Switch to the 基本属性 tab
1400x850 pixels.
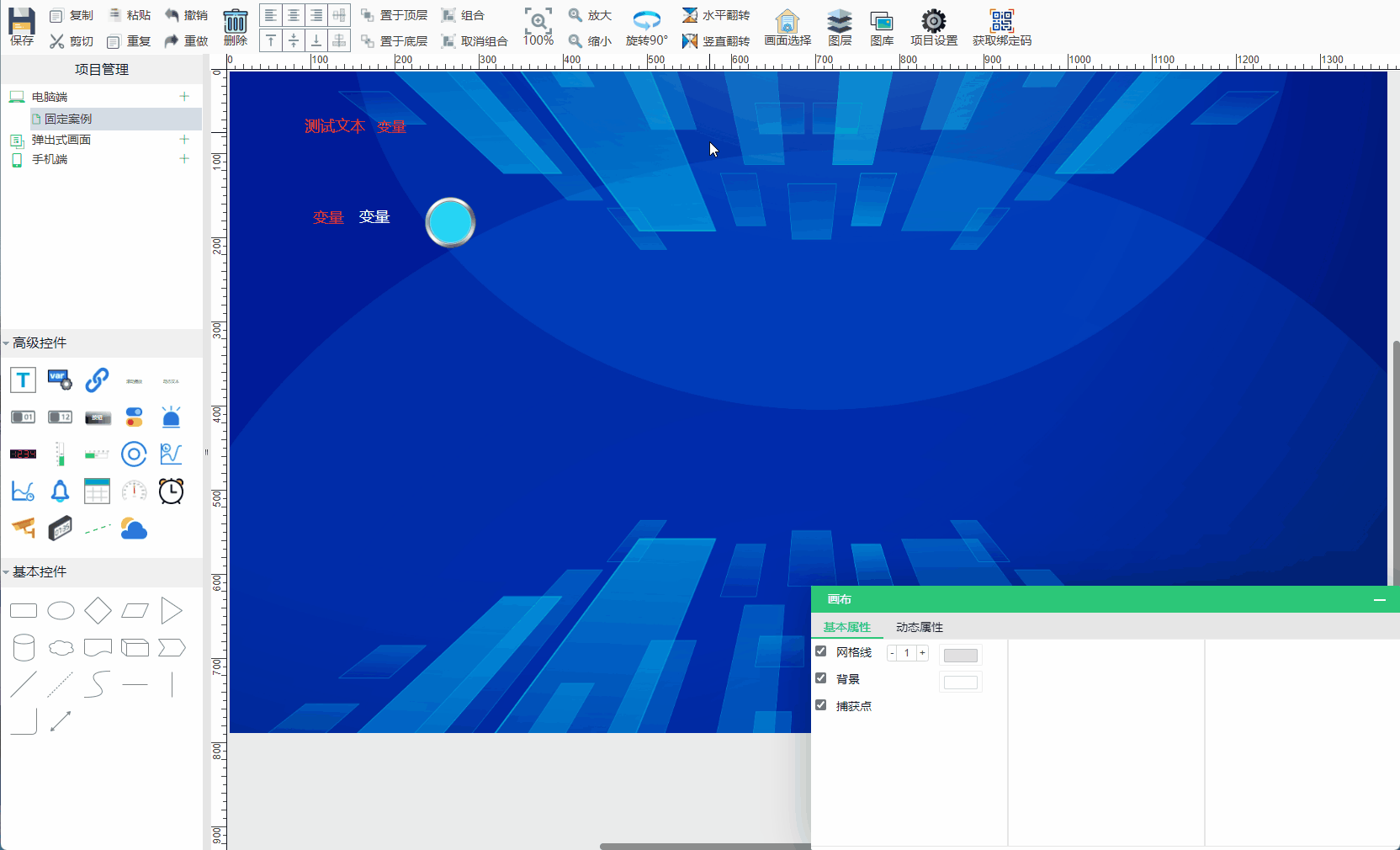click(847, 627)
